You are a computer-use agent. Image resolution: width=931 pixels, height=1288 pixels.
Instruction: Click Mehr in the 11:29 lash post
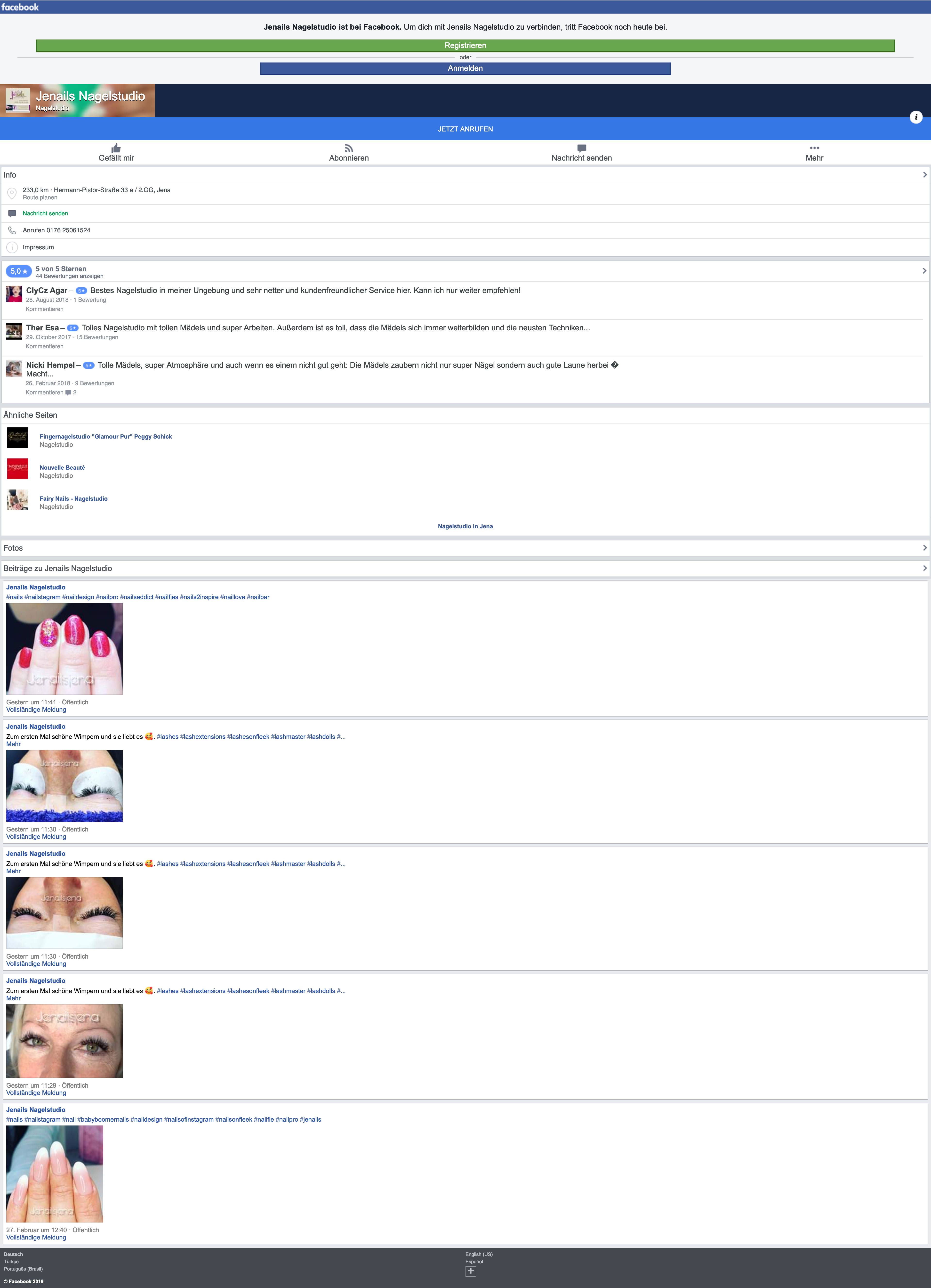(13, 998)
